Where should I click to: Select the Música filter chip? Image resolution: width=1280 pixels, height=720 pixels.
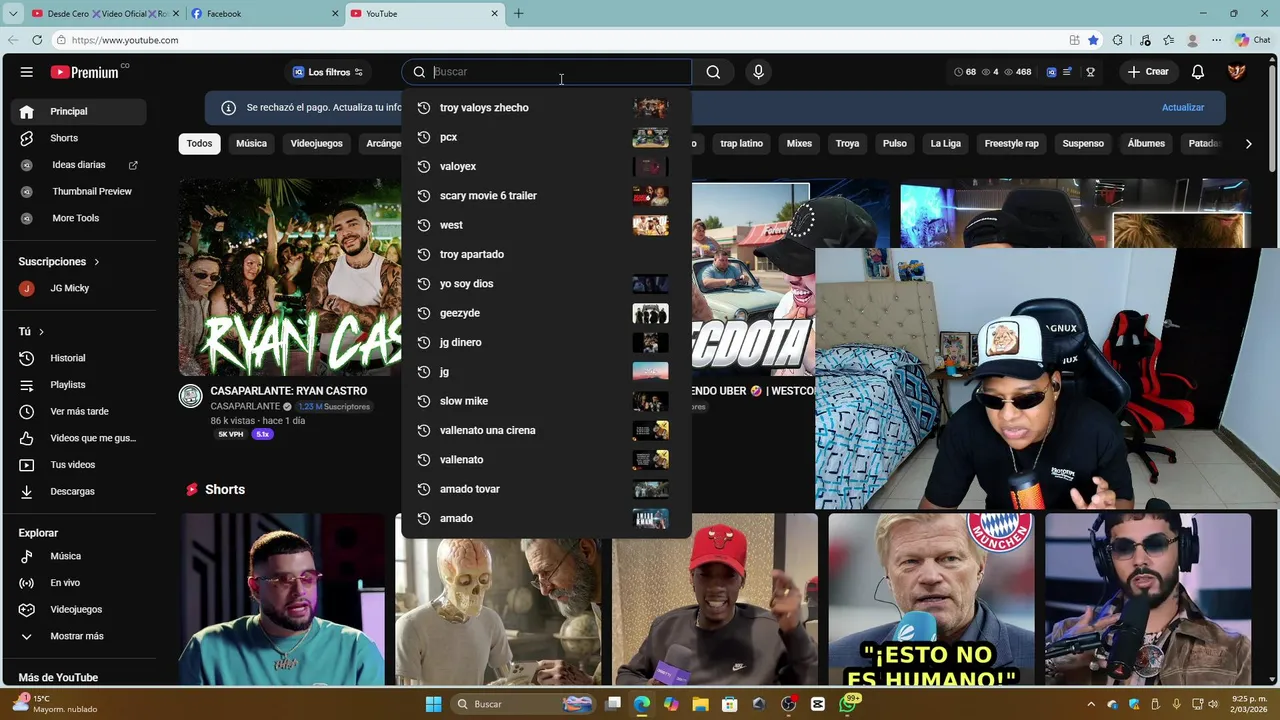(251, 144)
